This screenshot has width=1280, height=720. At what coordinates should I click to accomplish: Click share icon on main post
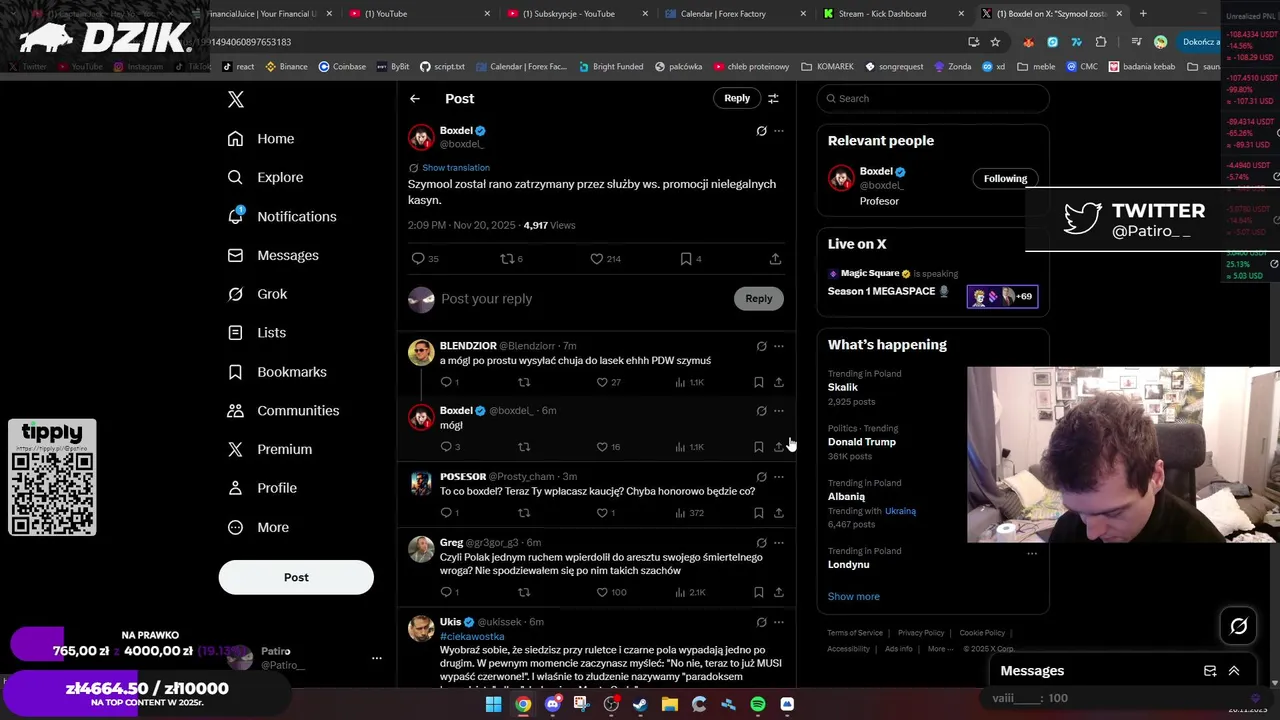pos(775,259)
